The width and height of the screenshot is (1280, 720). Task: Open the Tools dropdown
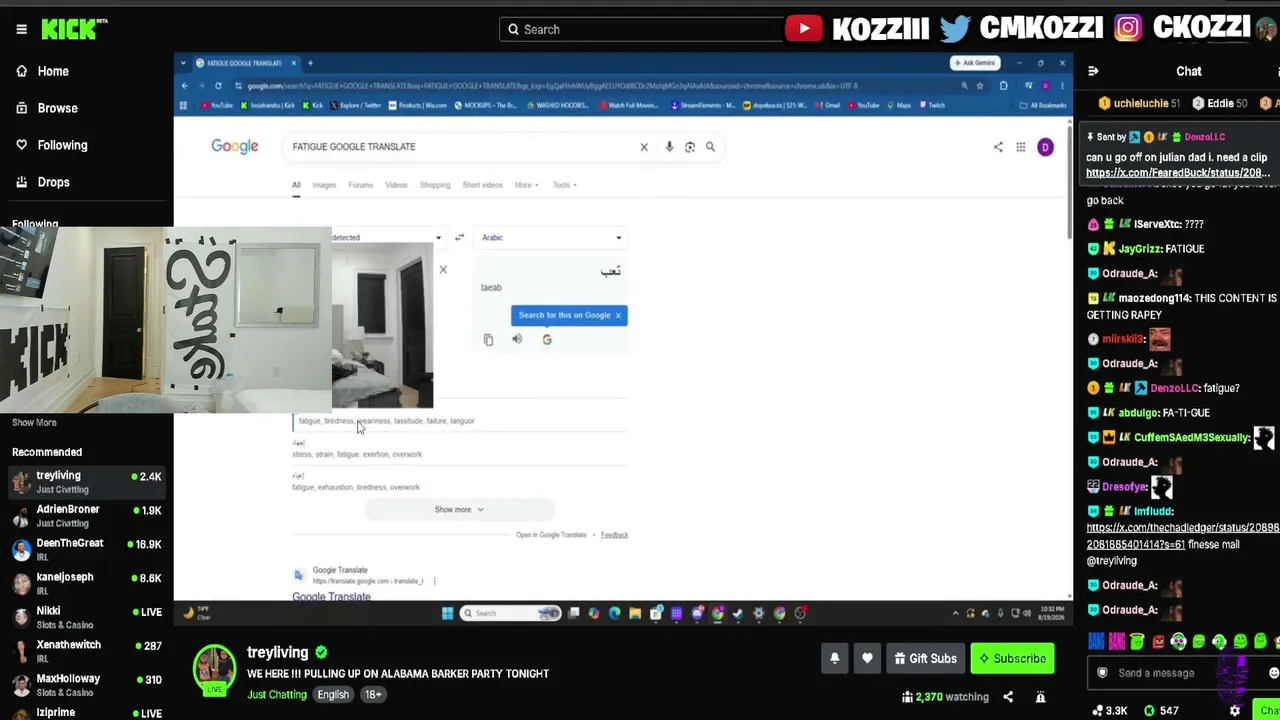pos(564,185)
